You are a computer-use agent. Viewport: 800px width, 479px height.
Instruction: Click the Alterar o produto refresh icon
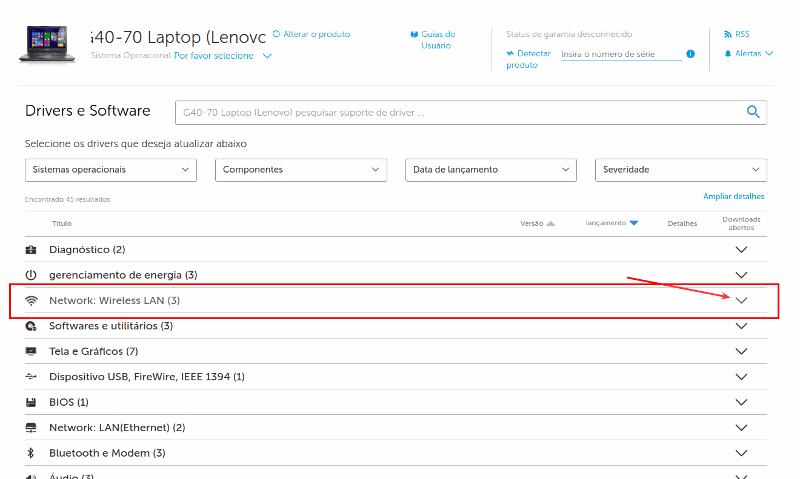click(x=277, y=34)
